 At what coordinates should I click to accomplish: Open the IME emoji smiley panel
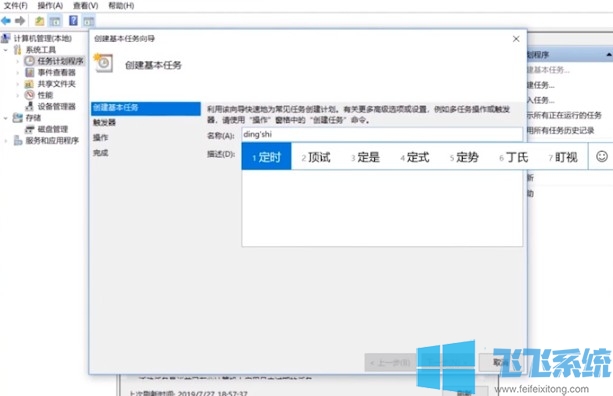click(x=602, y=156)
